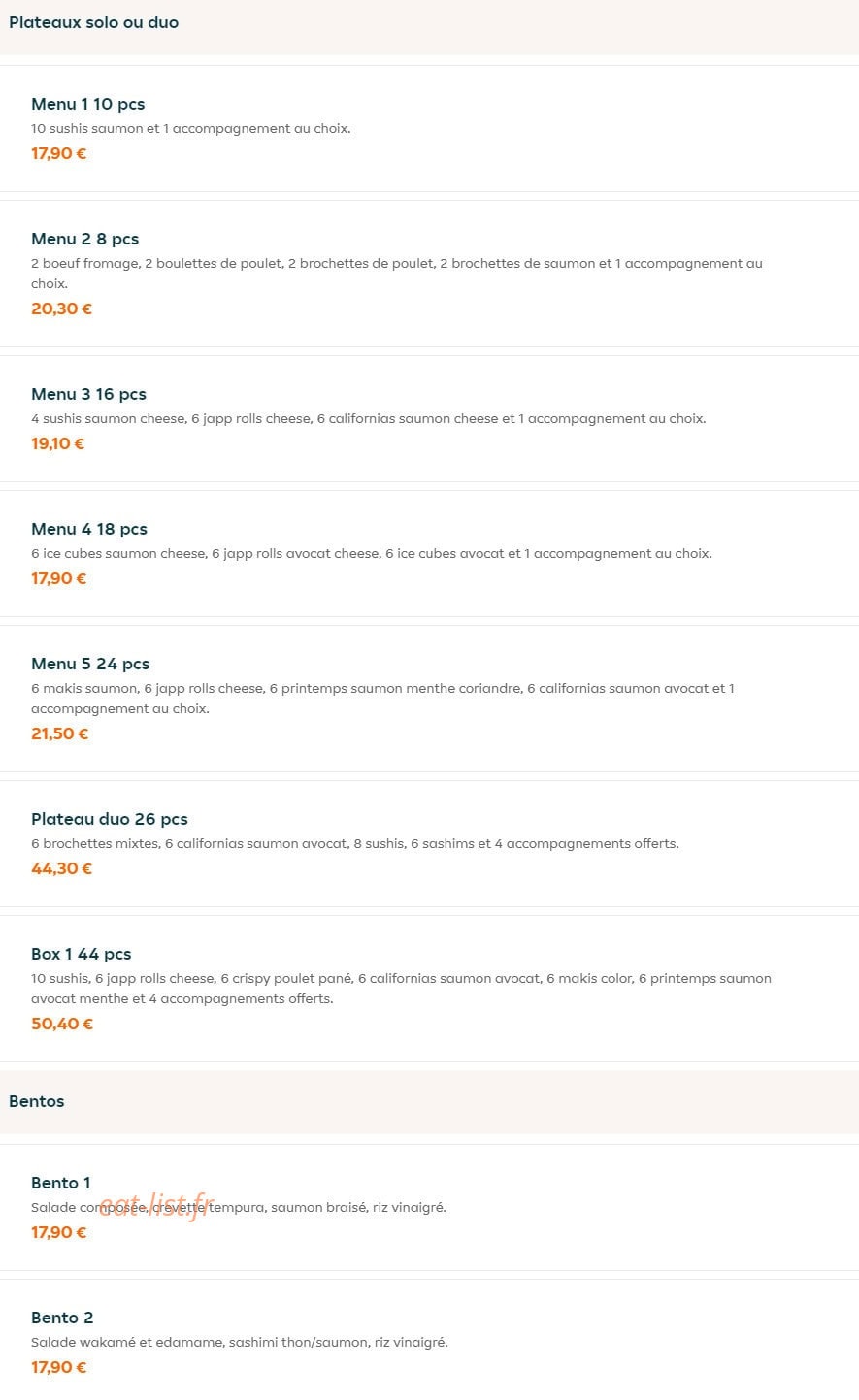
Task: Select the Menu 1 10 pcs item
Action: 429,128
